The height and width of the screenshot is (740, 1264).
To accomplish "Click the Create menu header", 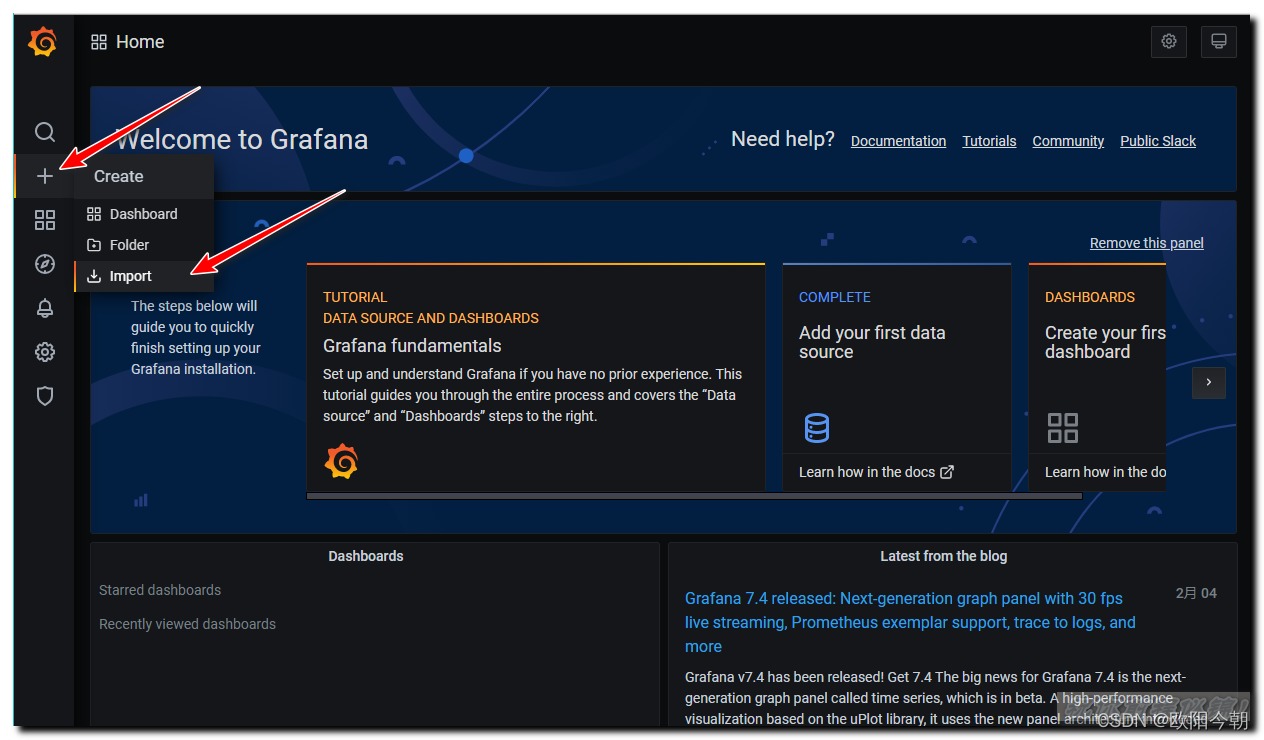I will (x=144, y=176).
